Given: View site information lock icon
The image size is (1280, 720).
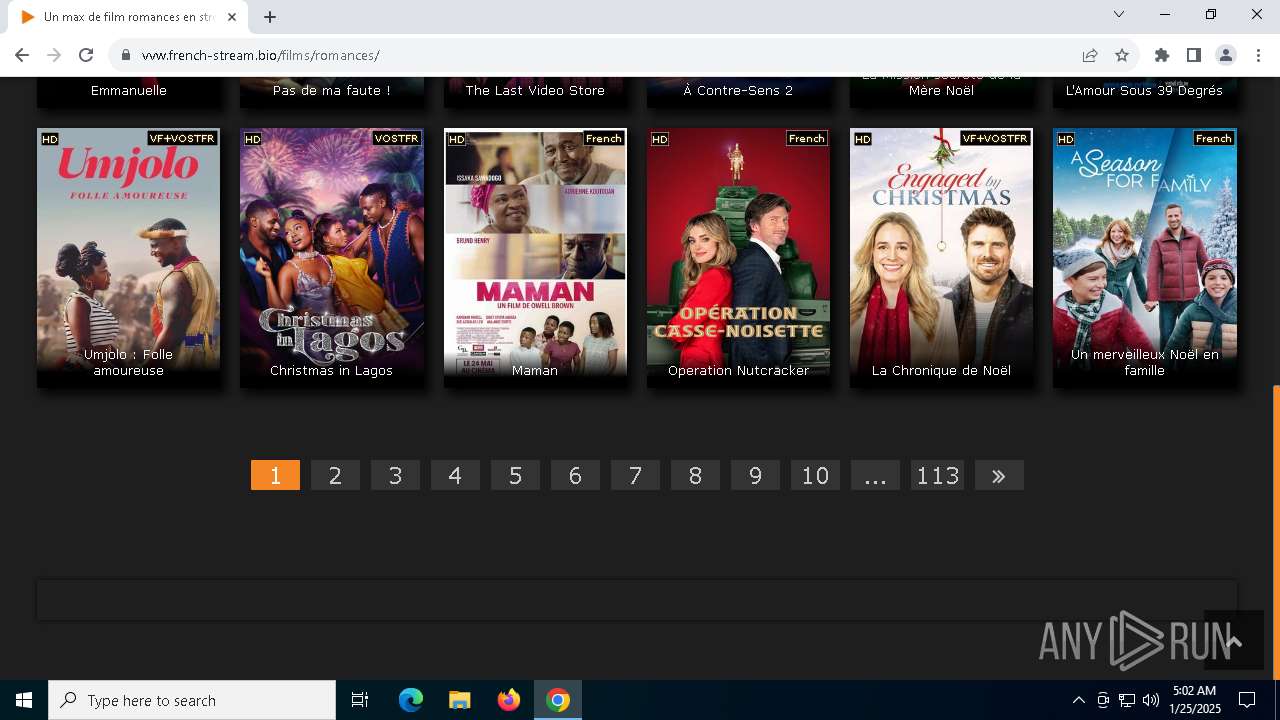Looking at the screenshot, I should (x=126, y=55).
